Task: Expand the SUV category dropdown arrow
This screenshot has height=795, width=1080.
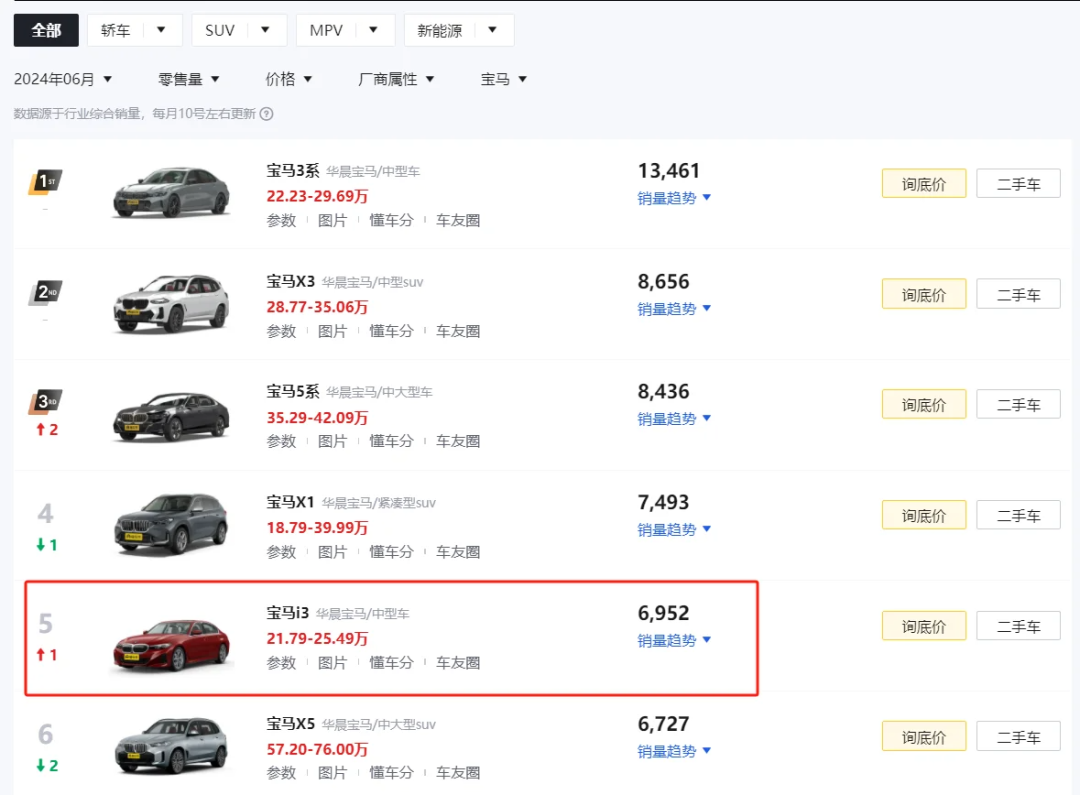Action: 265,30
